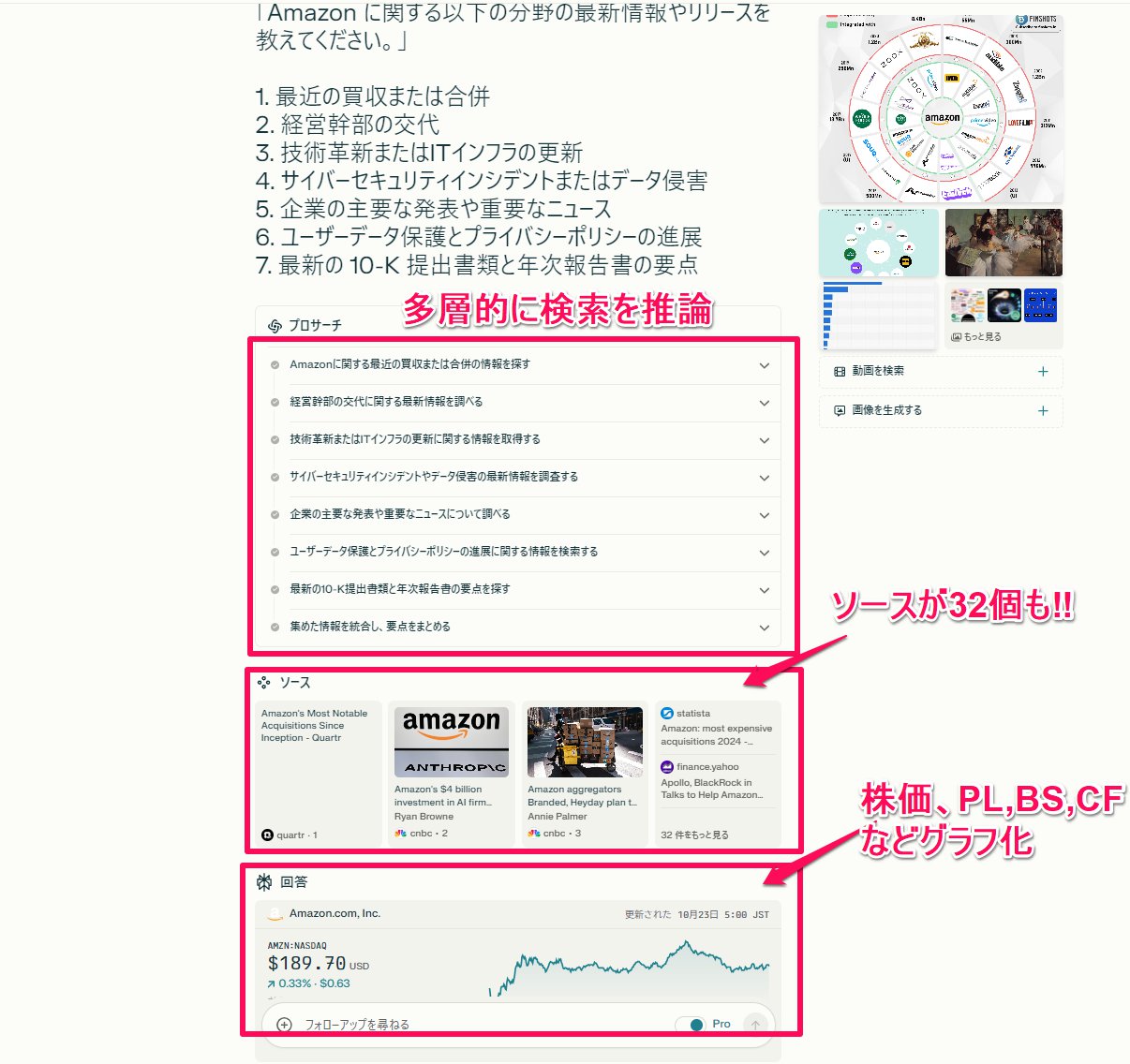Click the 'もっと見る' more images tile

tap(1004, 316)
